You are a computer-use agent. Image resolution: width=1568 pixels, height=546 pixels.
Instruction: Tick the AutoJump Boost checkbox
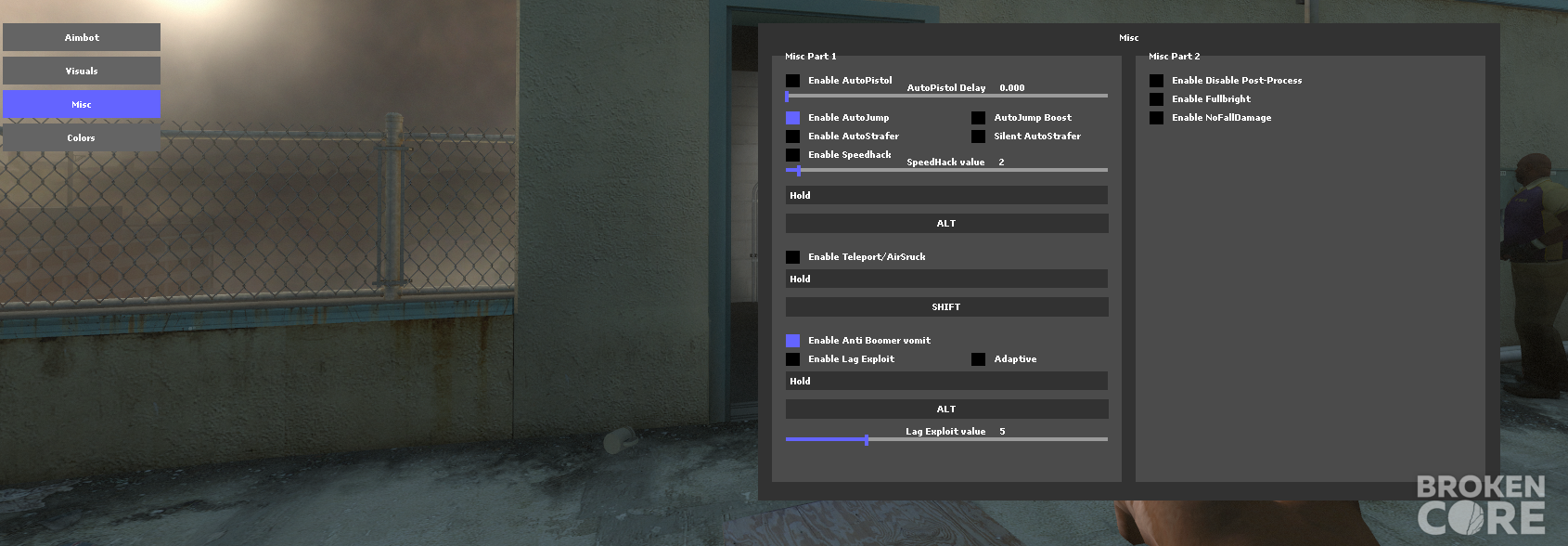coord(978,118)
